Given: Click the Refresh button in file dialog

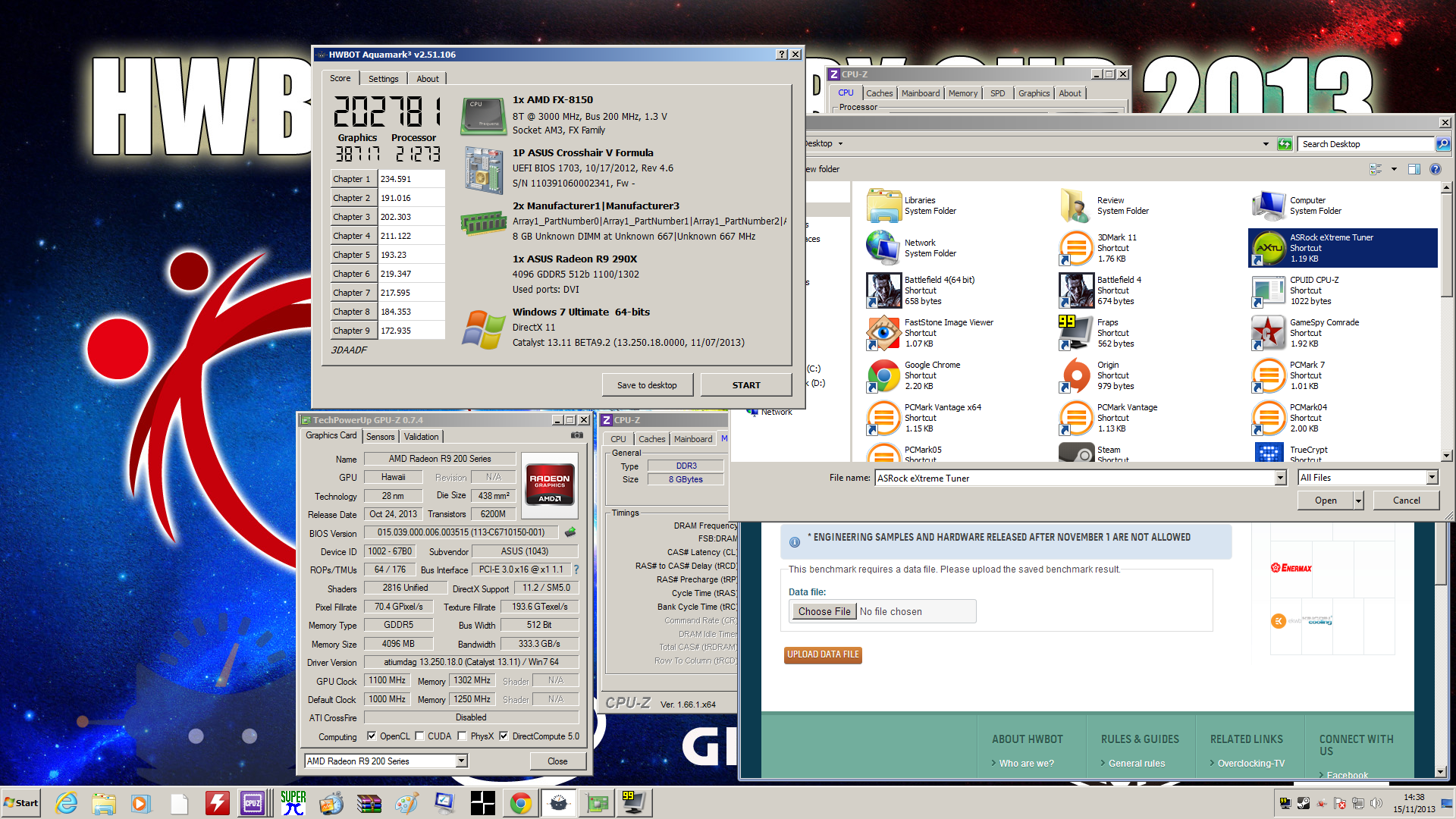Looking at the screenshot, I should coord(1285,144).
